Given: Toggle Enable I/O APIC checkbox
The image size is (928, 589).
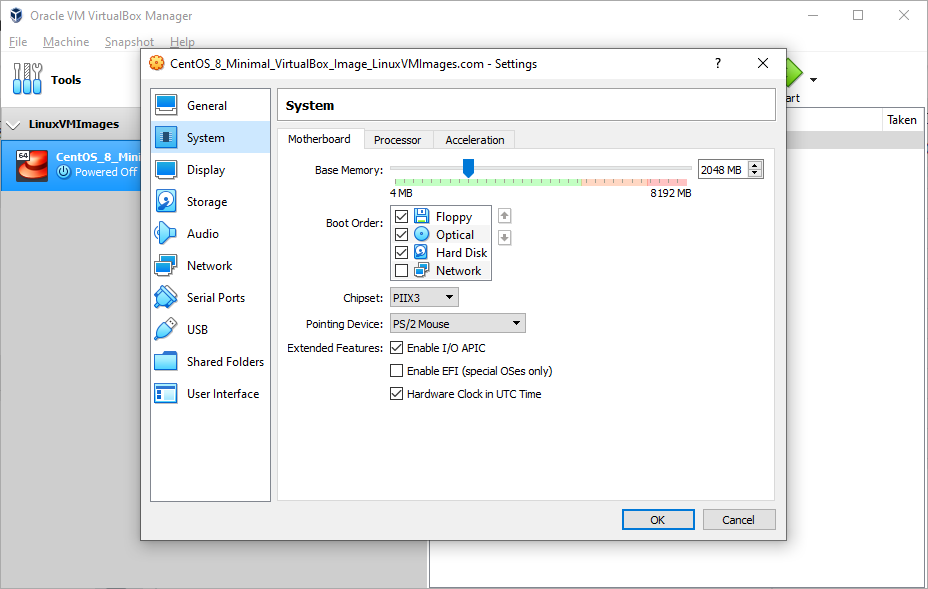Looking at the screenshot, I should (397, 347).
